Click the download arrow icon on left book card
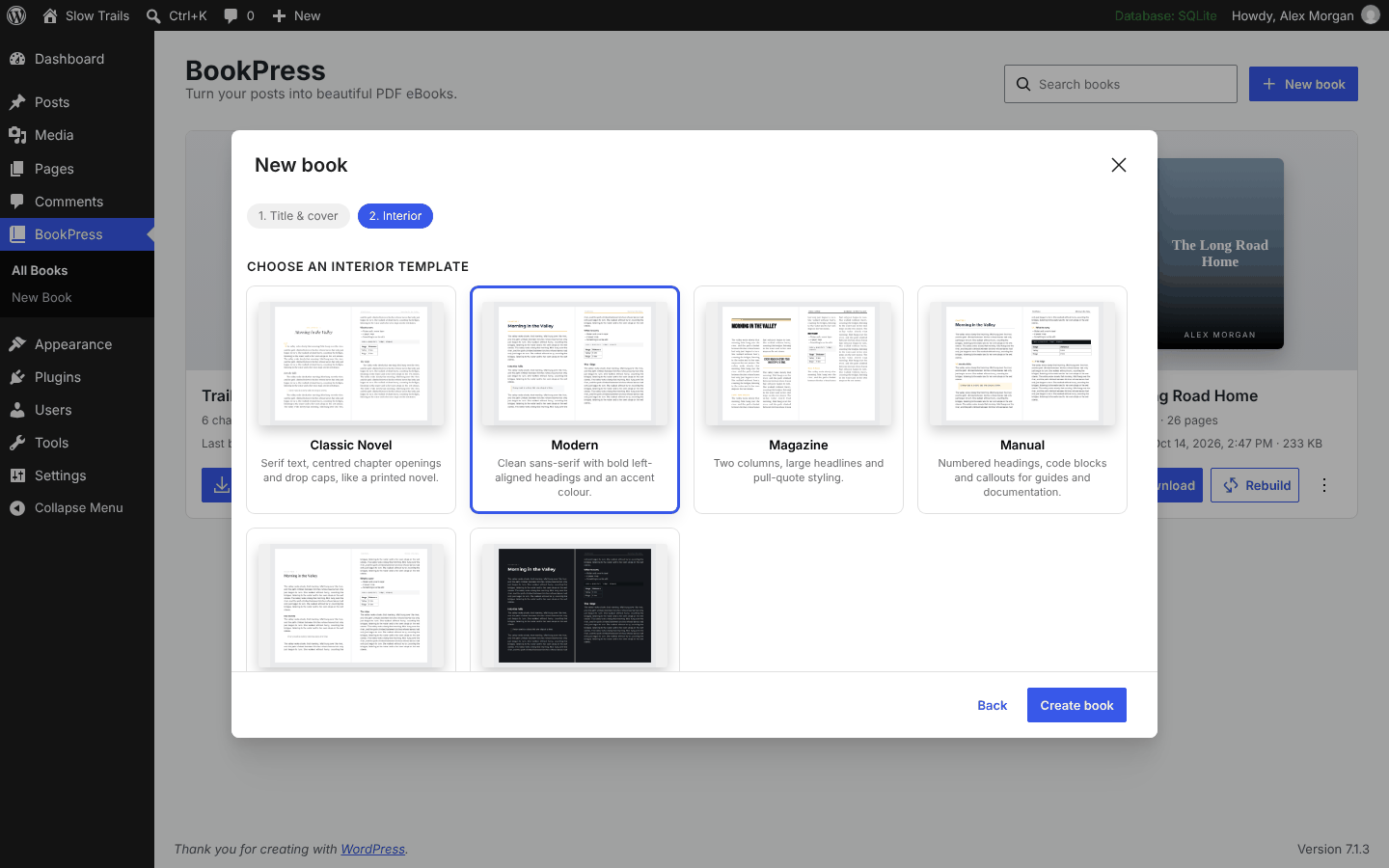The height and width of the screenshot is (868, 1389). (221, 485)
